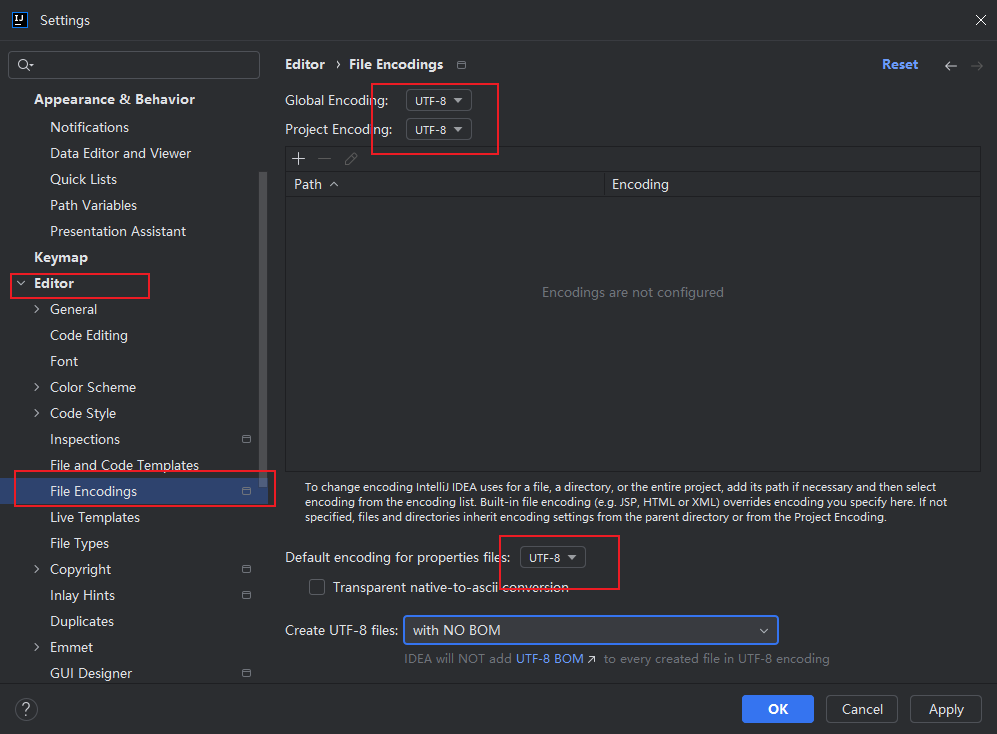
Task: Click the OK button
Action: point(778,709)
